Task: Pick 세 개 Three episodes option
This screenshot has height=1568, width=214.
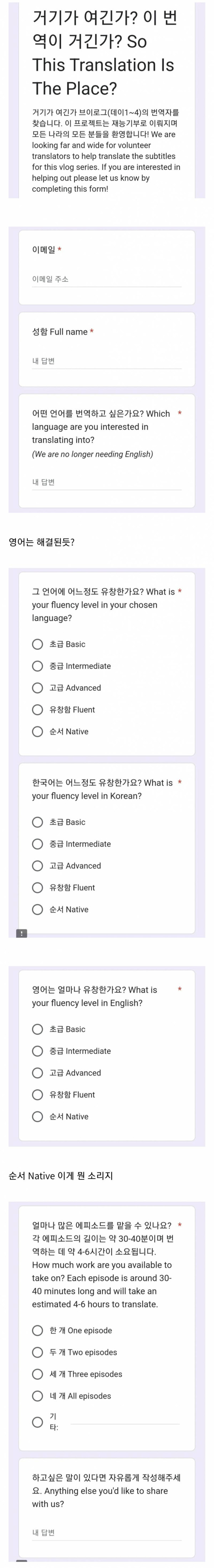Action: [38, 1375]
